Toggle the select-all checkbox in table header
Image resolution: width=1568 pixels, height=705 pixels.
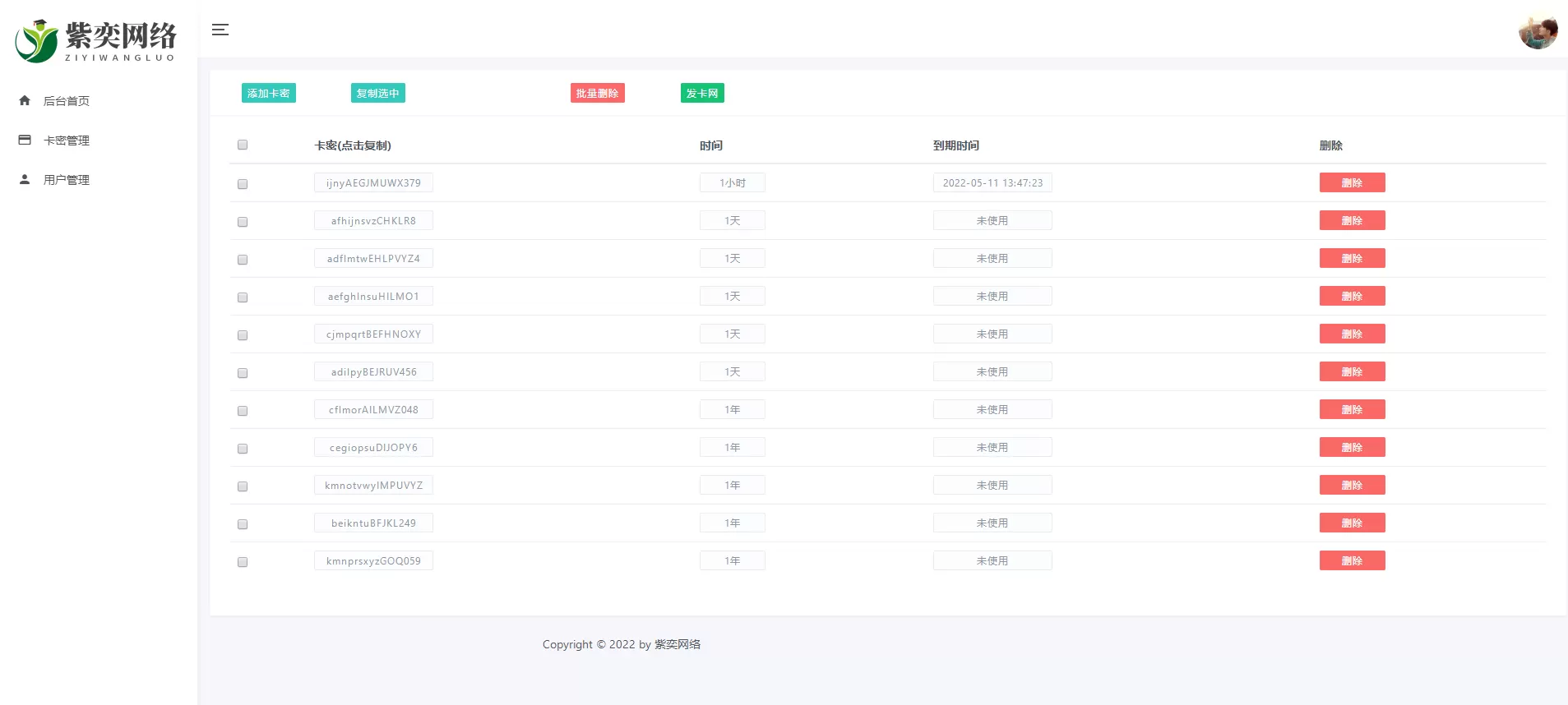243,145
